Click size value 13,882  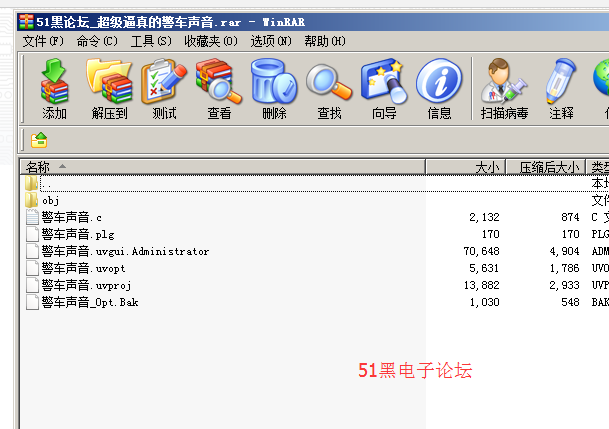(x=482, y=285)
